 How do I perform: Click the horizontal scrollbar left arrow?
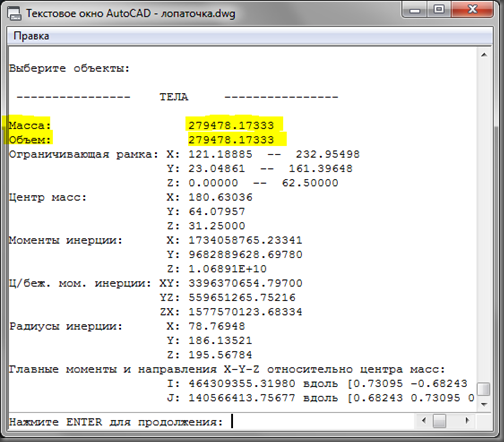click(424, 421)
